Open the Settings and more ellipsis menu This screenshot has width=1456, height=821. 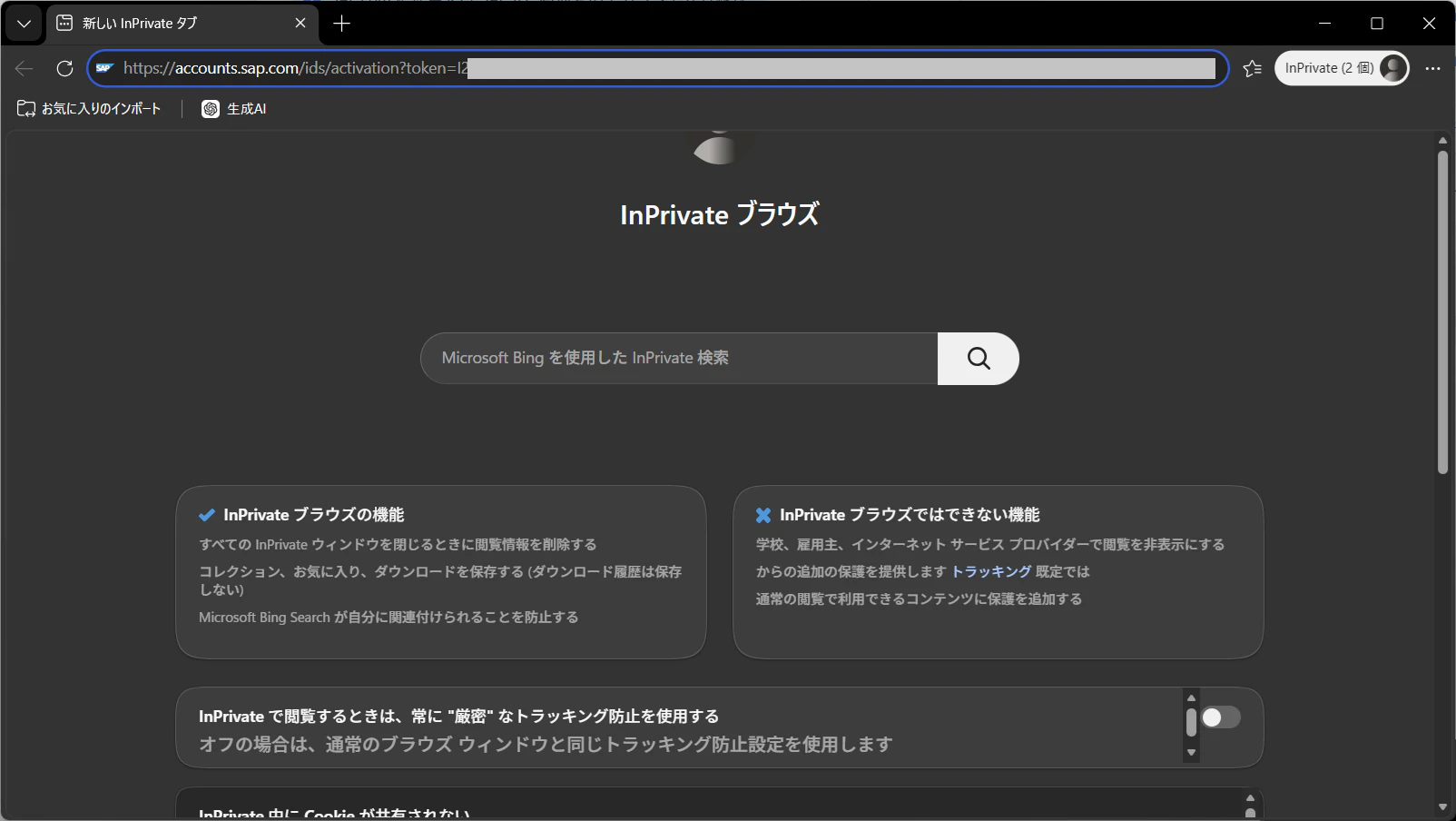[1432, 68]
